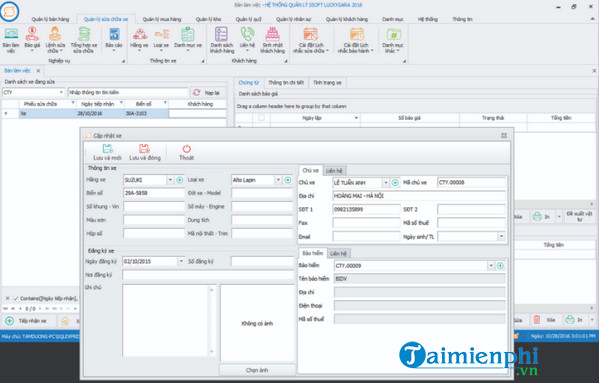The width and height of the screenshot is (599, 383).
Task: Click the Thoát power icon
Action: (x=186, y=152)
